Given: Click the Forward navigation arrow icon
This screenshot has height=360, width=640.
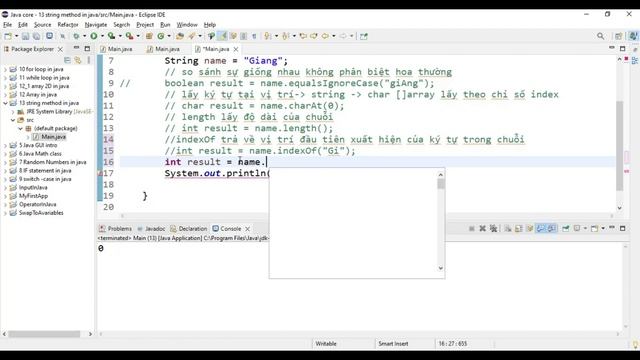Looking at the screenshot, I should coord(343,36).
